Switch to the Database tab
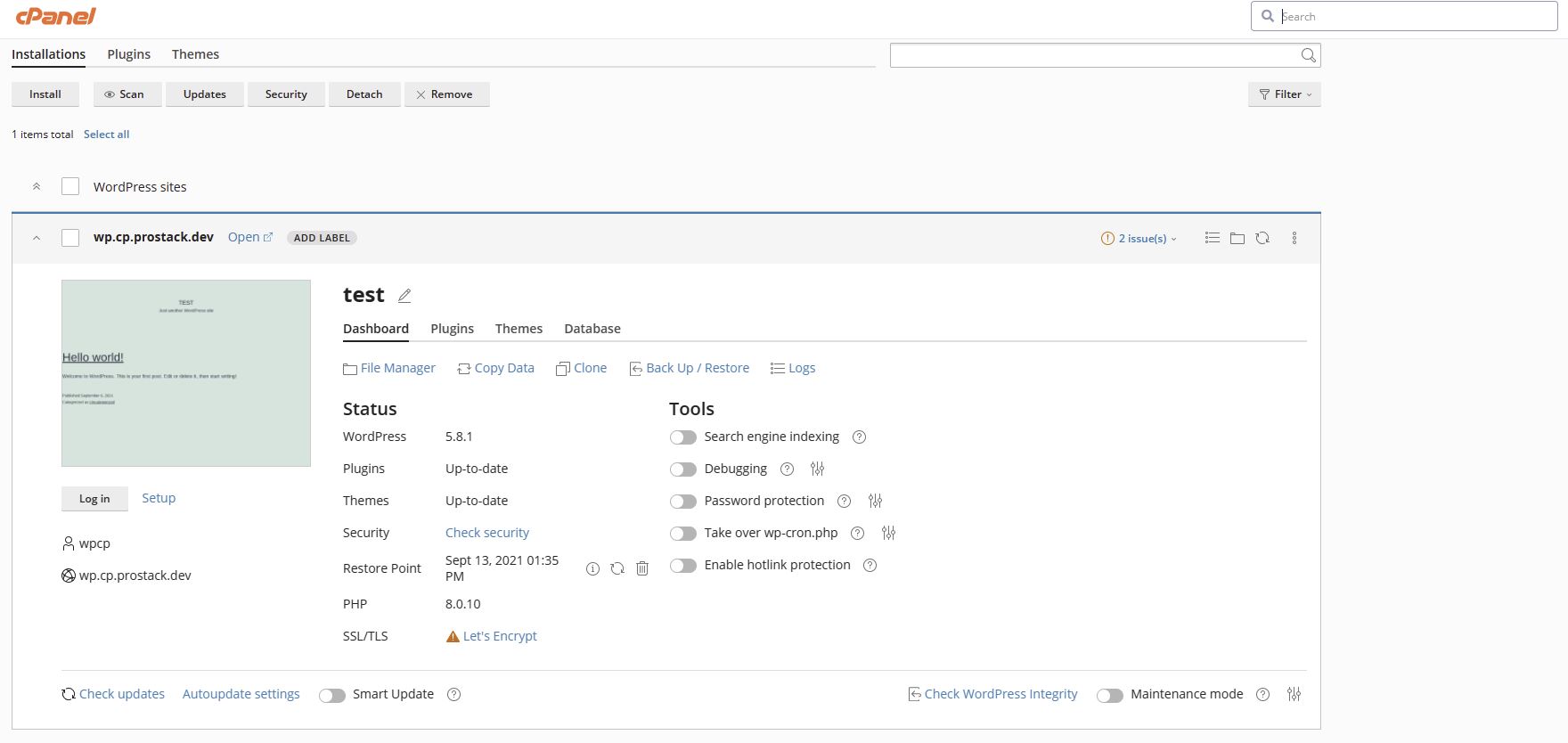1568x743 pixels. coord(592,329)
